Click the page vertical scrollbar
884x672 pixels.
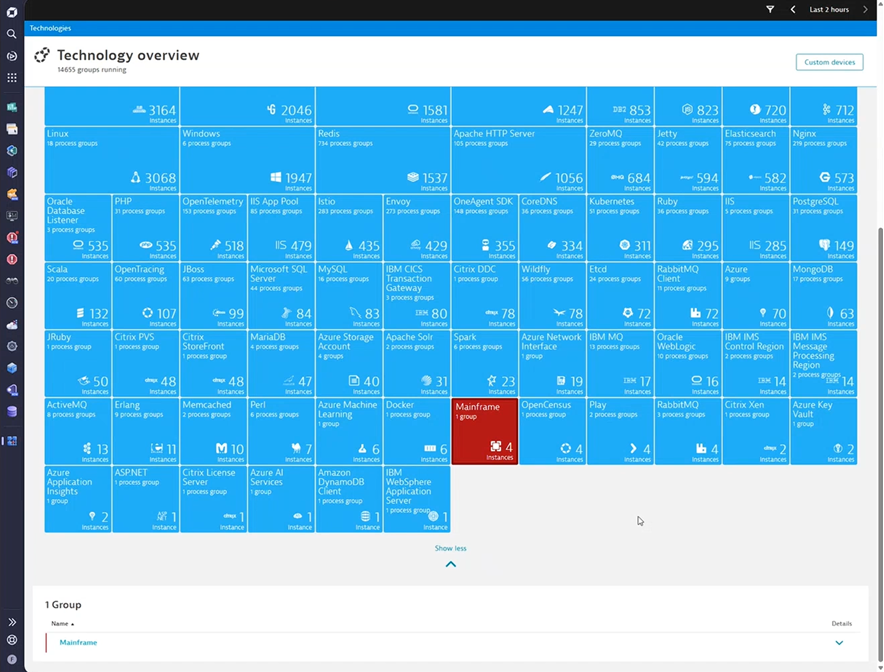879,400
